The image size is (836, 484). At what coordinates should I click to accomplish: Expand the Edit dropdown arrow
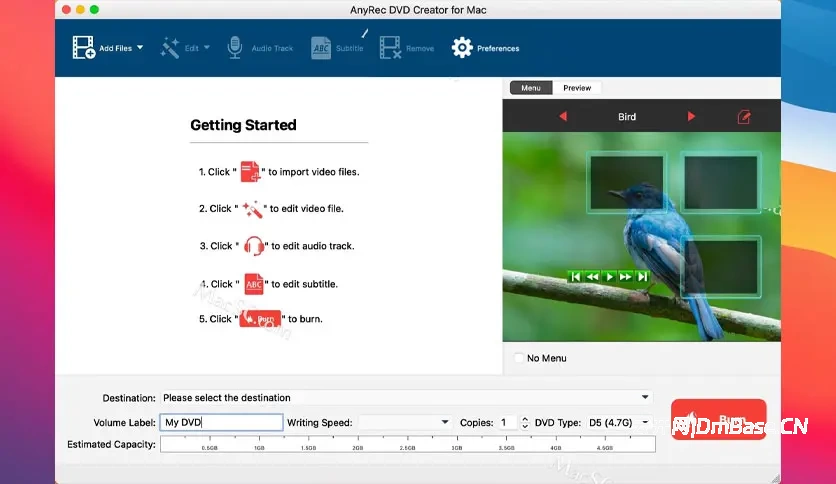(x=207, y=47)
